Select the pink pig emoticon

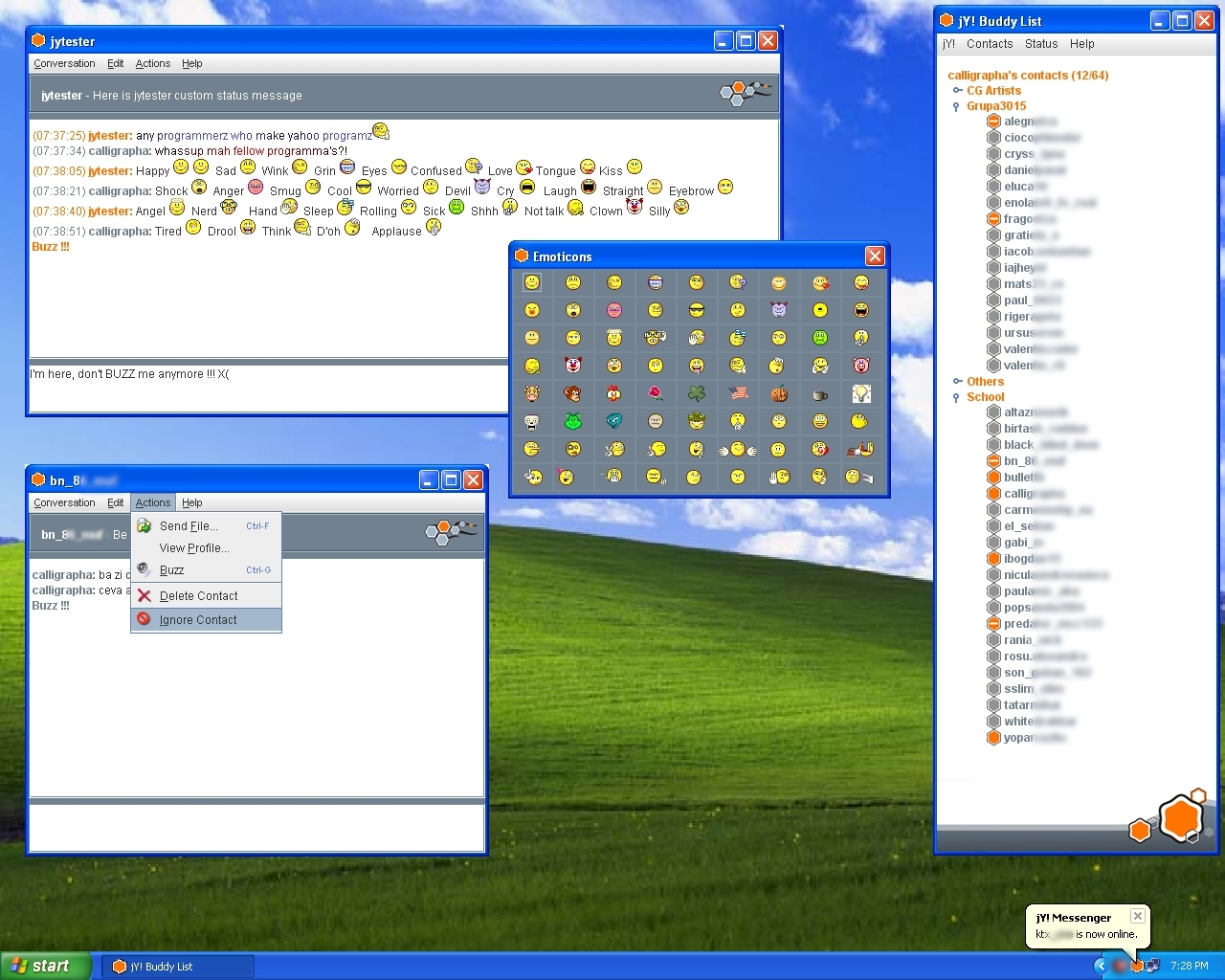coord(861,366)
